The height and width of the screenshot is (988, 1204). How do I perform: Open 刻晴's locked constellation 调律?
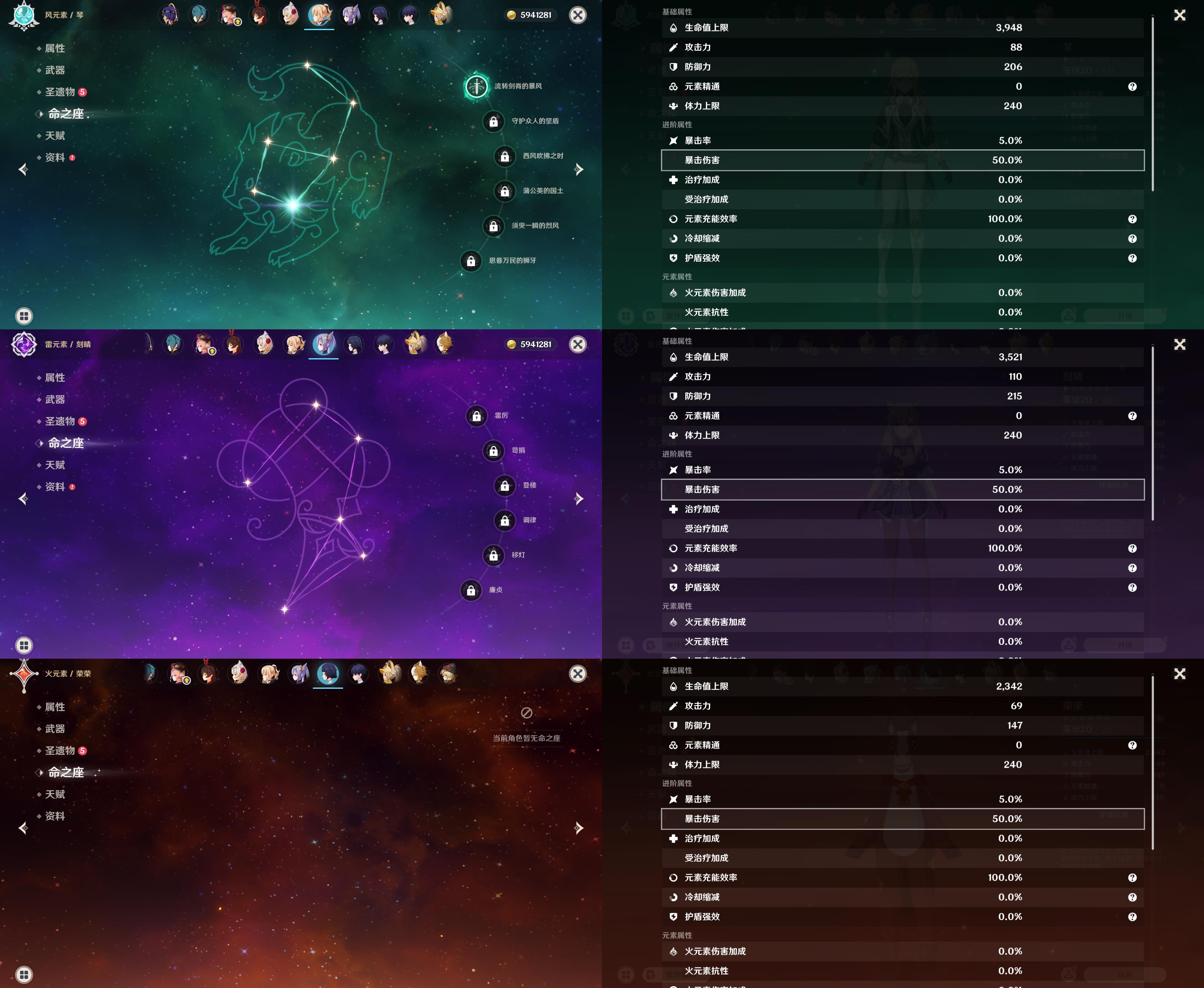tap(505, 520)
